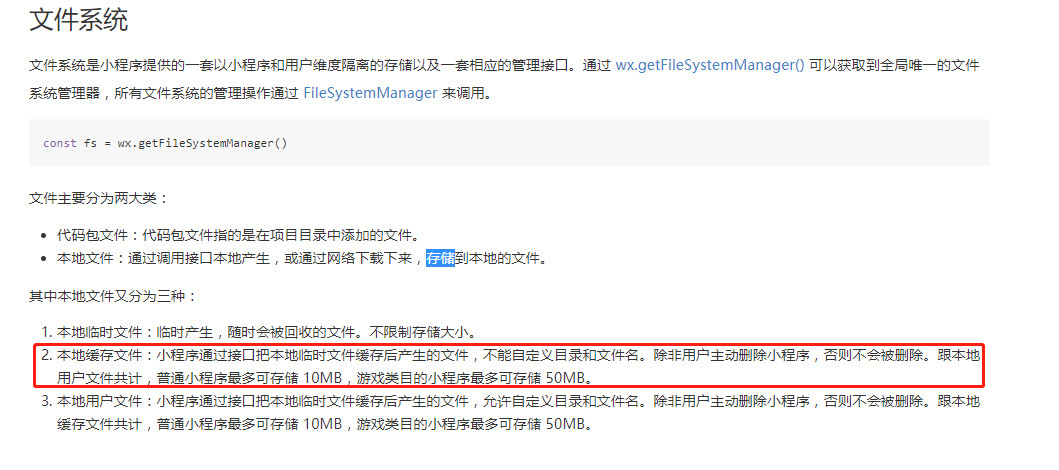The width and height of the screenshot is (1059, 470).
Task: Click the 文件系统 page heading
Action: click(78, 20)
